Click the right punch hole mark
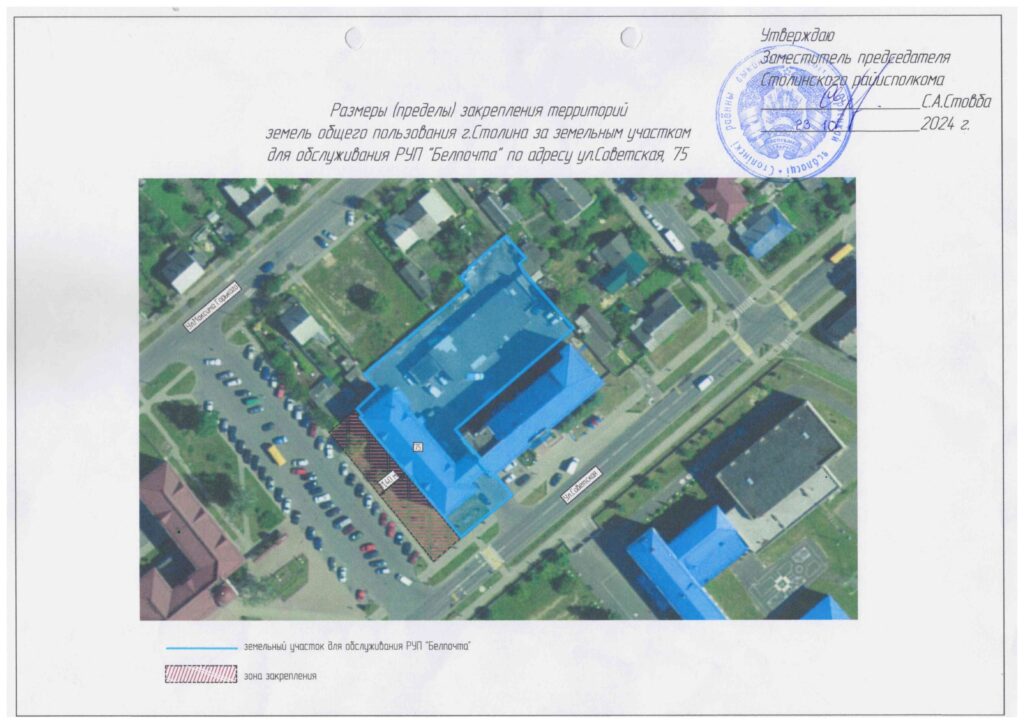Image resolution: width=1024 pixels, height=724 pixels. click(630, 38)
